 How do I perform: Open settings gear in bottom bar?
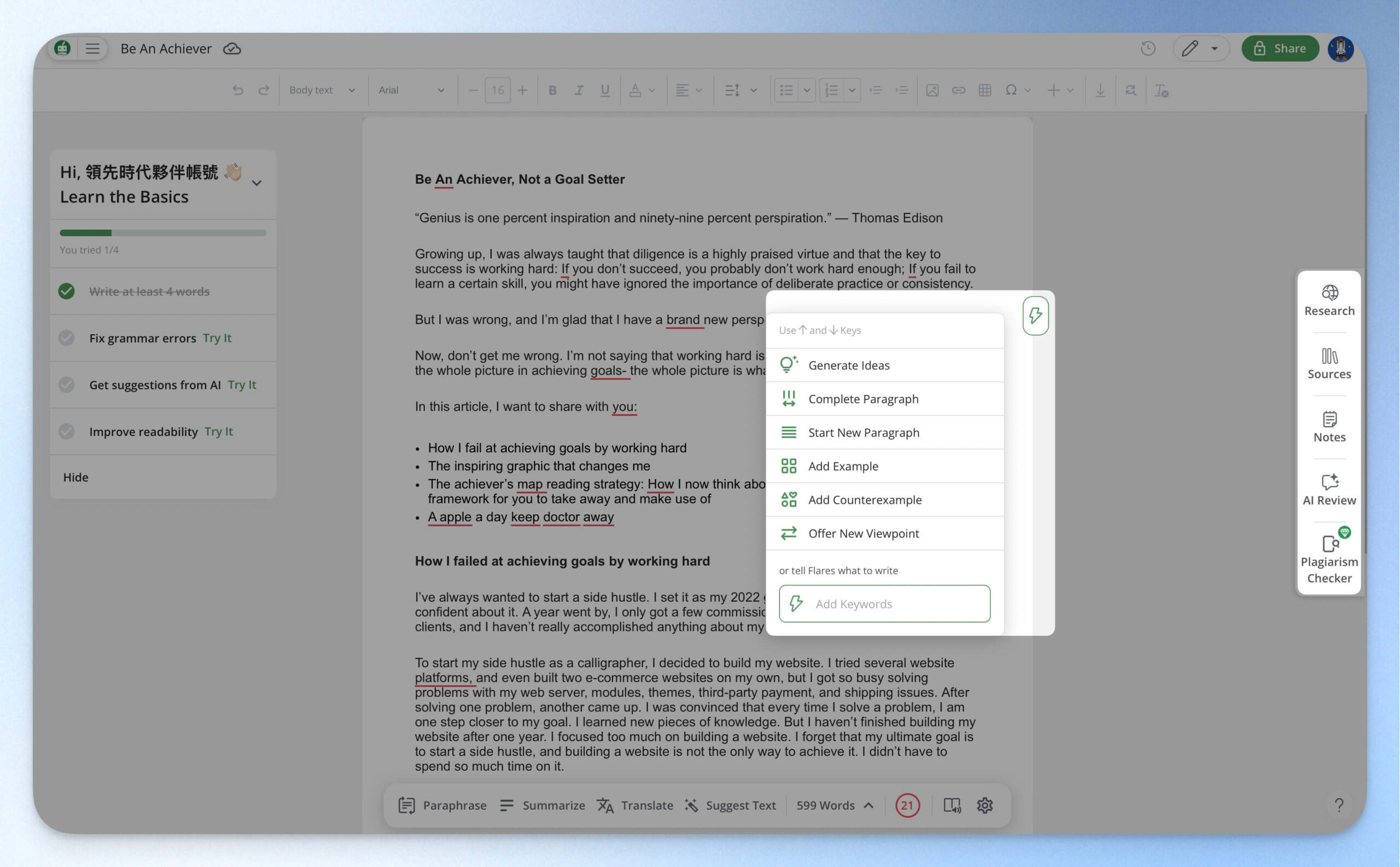point(984,805)
